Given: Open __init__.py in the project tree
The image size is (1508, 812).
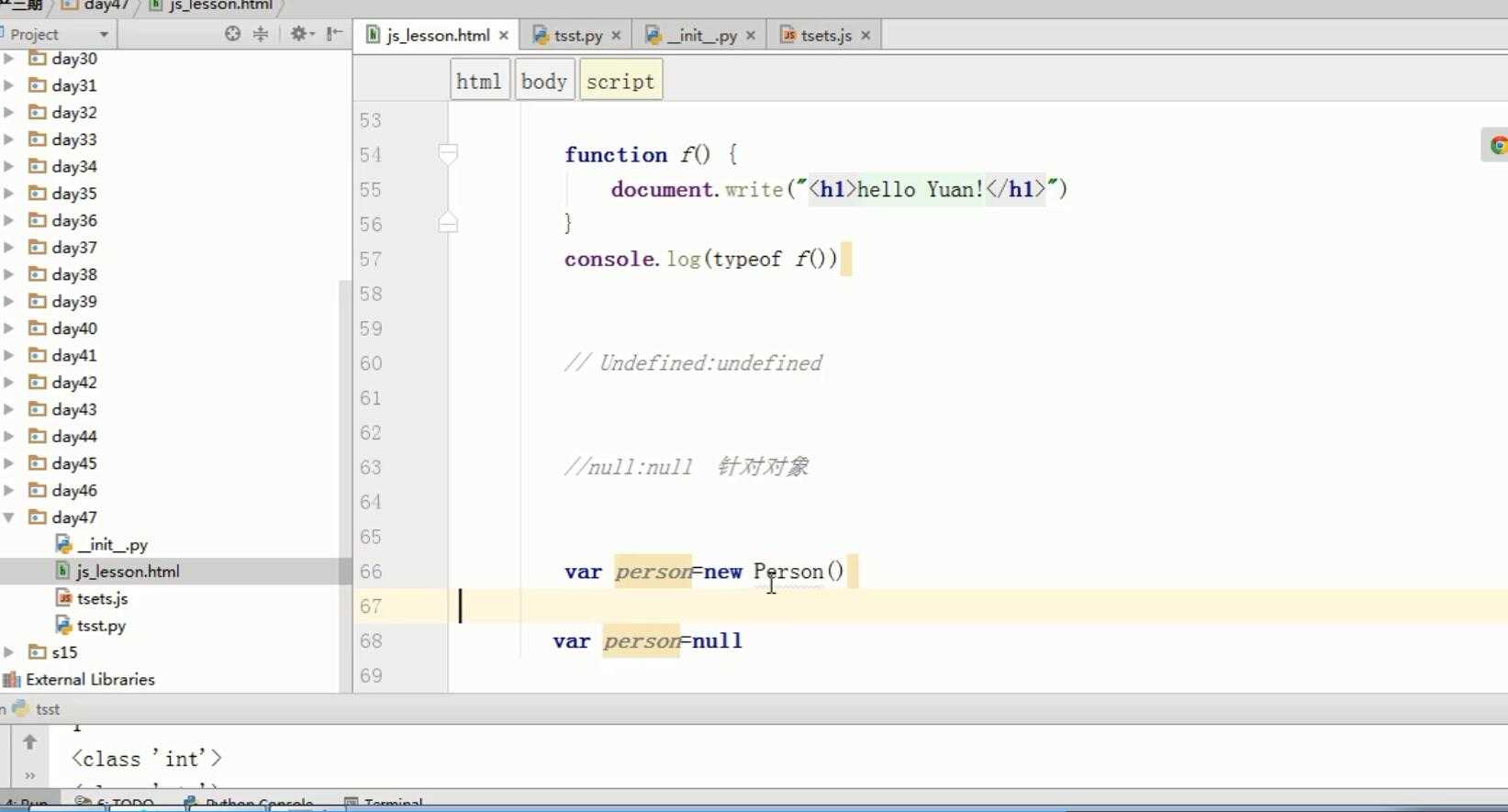Looking at the screenshot, I should tap(112, 544).
